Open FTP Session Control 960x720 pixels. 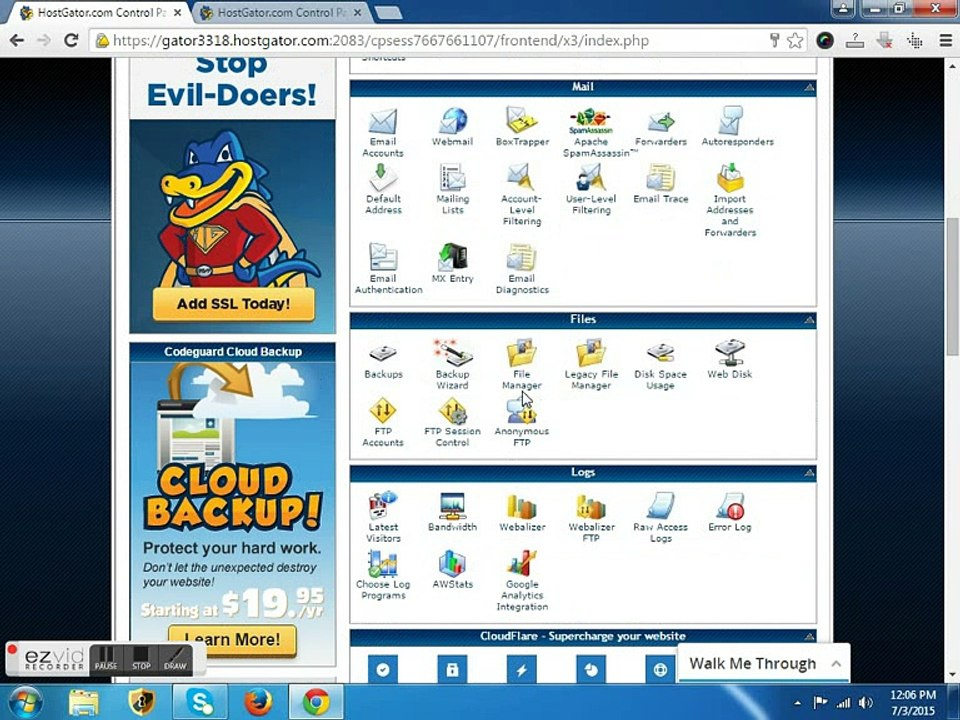[x=452, y=422]
